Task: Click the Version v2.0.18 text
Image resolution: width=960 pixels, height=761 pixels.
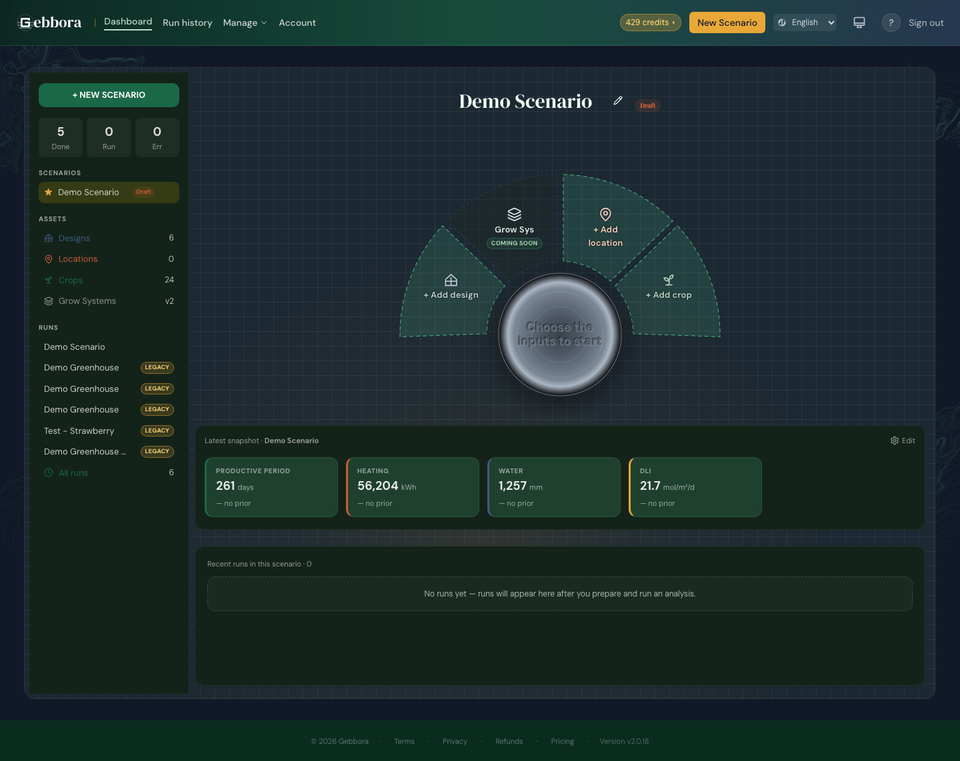Action: coord(624,741)
